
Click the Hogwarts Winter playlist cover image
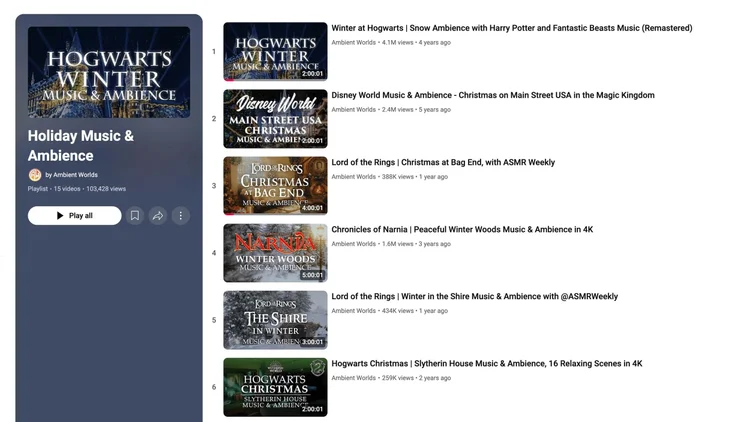coord(109,72)
